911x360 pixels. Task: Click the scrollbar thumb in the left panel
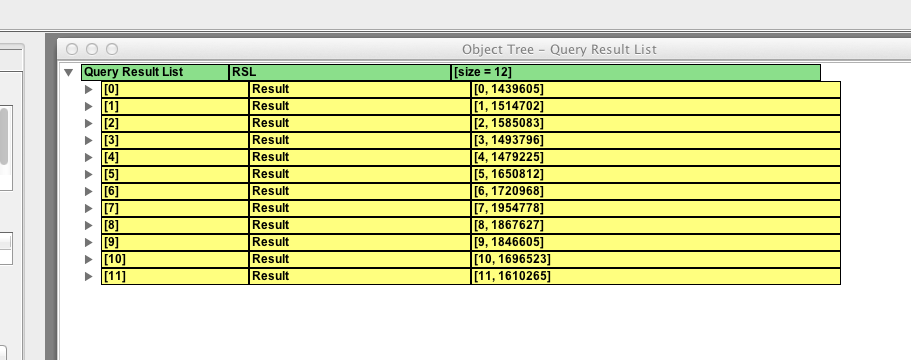pyautogui.click(x=3, y=136)
